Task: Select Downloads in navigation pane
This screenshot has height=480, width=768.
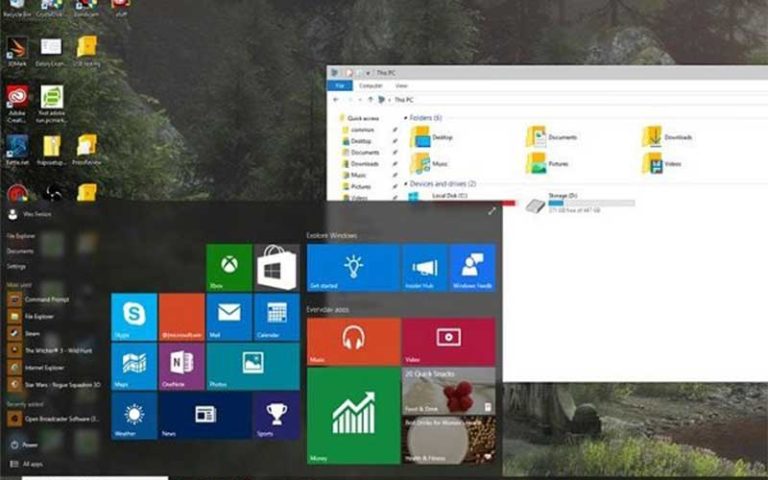Action: 364,164
